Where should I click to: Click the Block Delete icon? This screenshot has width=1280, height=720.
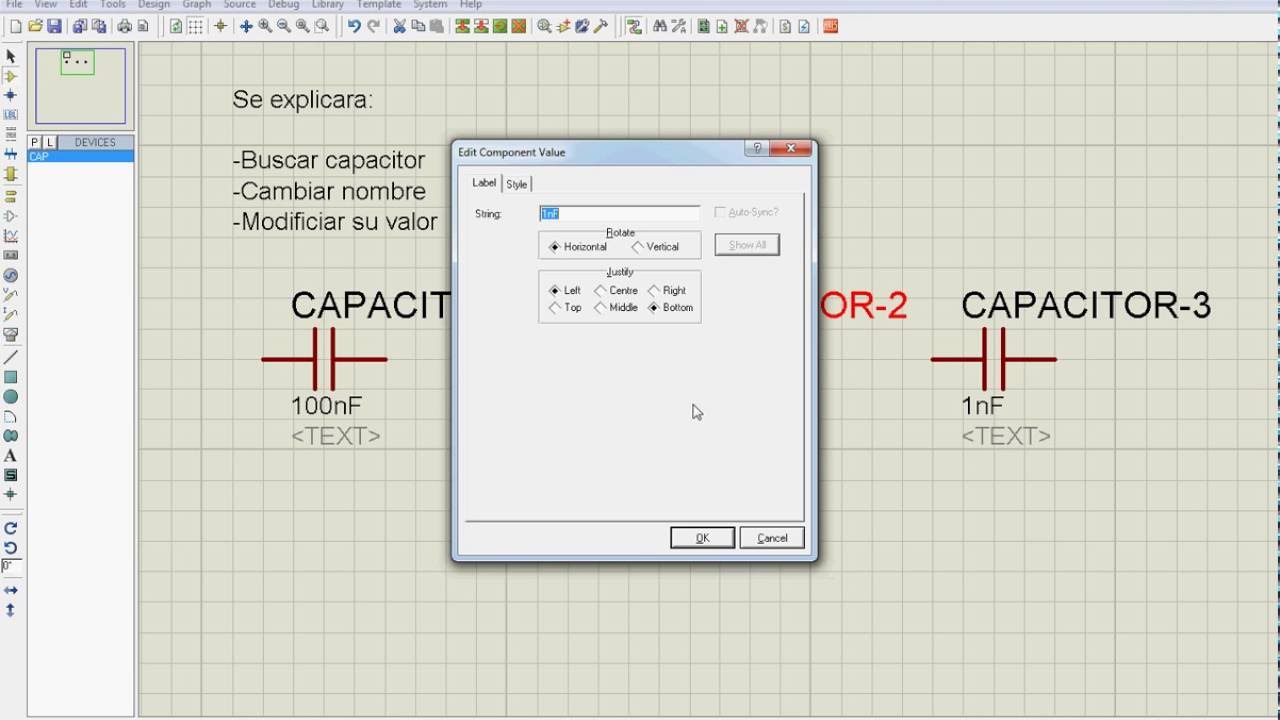pos(518,26)
